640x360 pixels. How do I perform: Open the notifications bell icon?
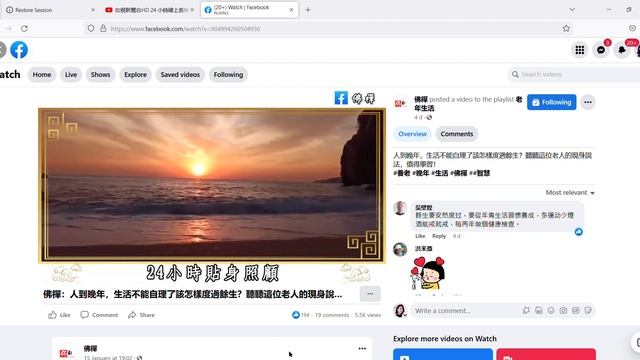[622, 50]
